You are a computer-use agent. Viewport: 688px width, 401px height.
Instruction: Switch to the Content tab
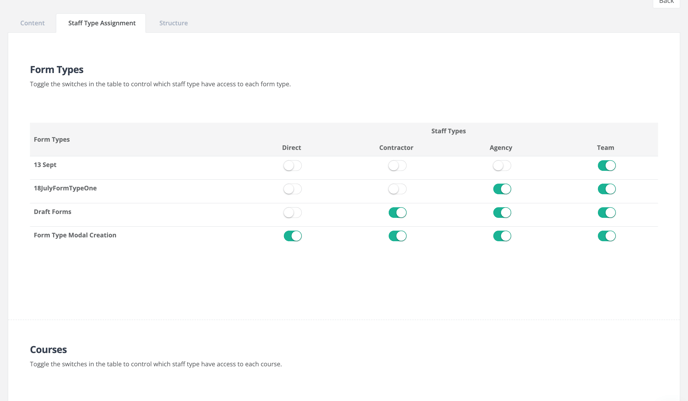[32, 23]
